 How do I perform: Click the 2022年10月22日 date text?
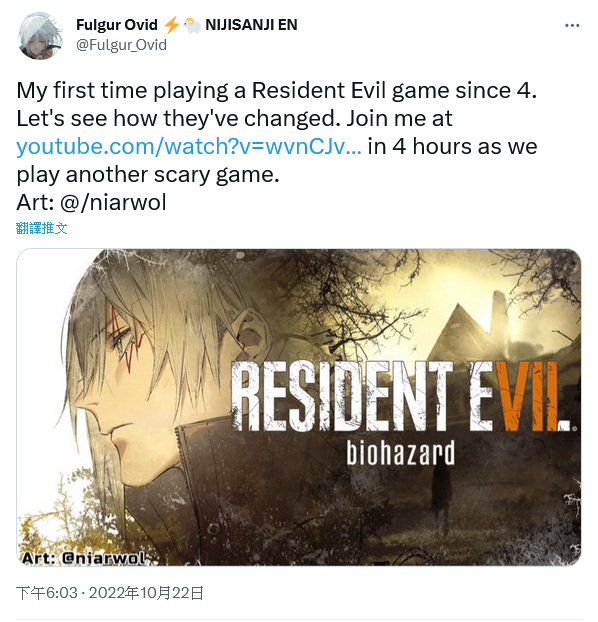146,593
